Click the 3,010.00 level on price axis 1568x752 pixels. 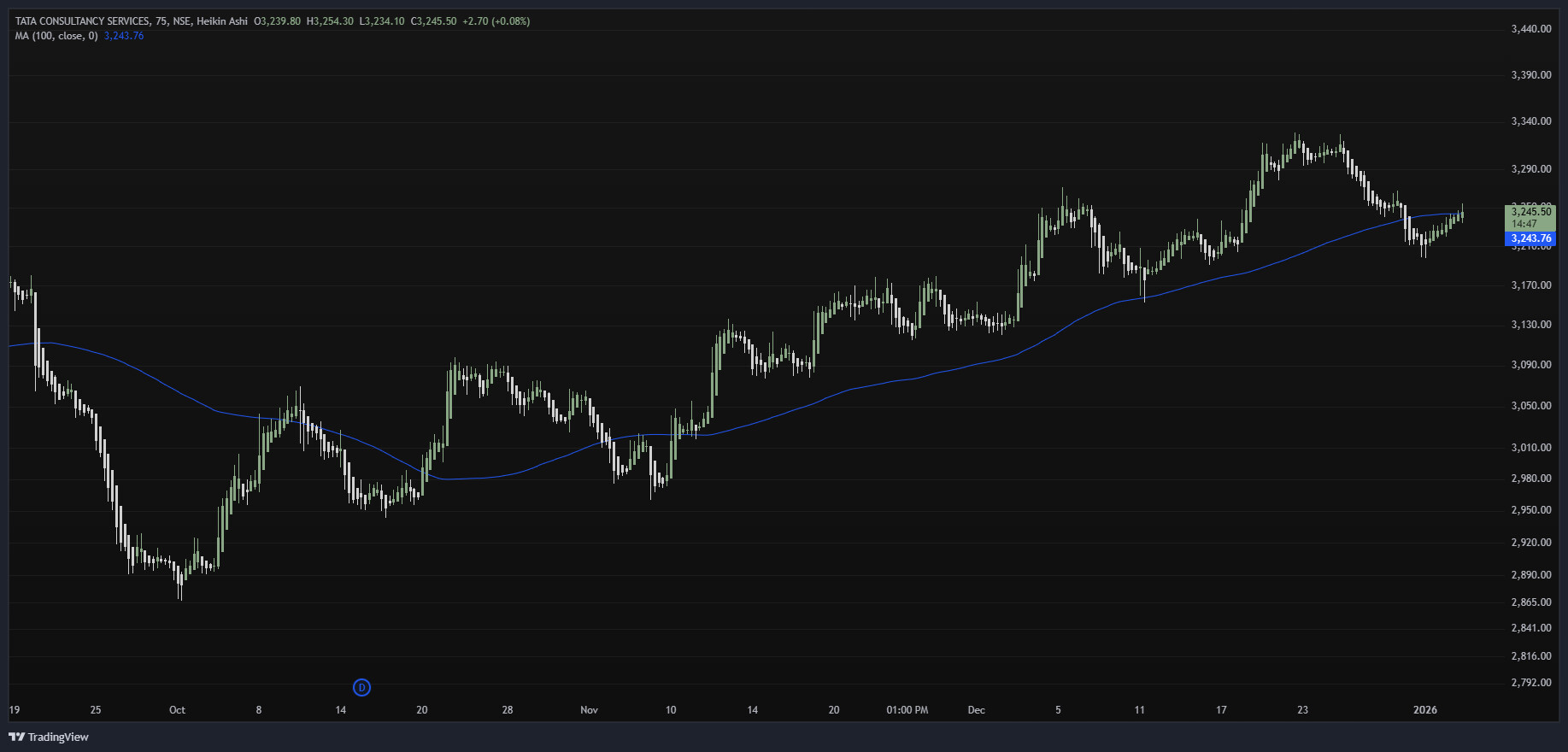point(1531,448)
